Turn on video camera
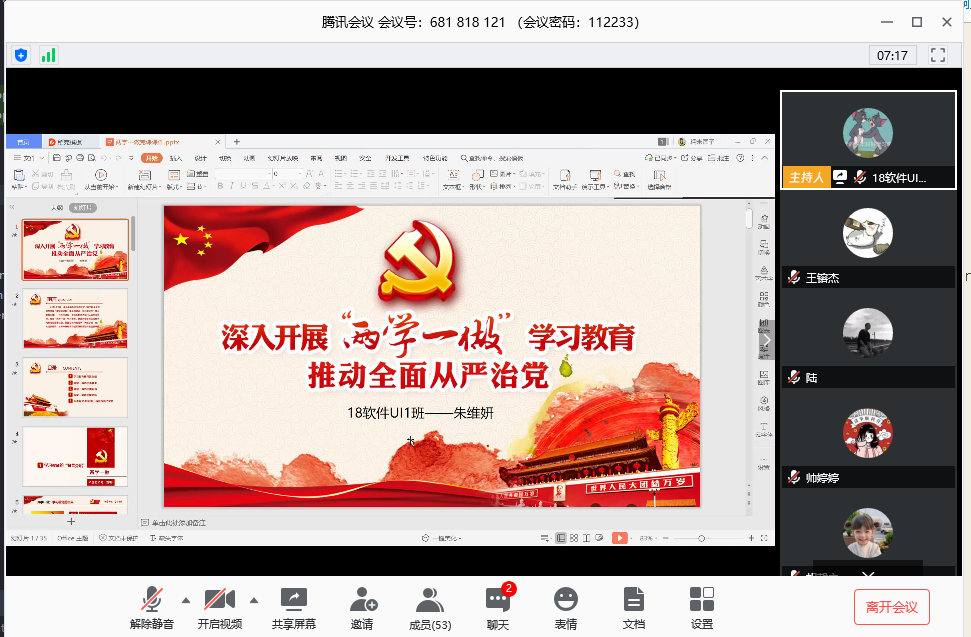Screen dimensions: 971x637 click(220, 607)
